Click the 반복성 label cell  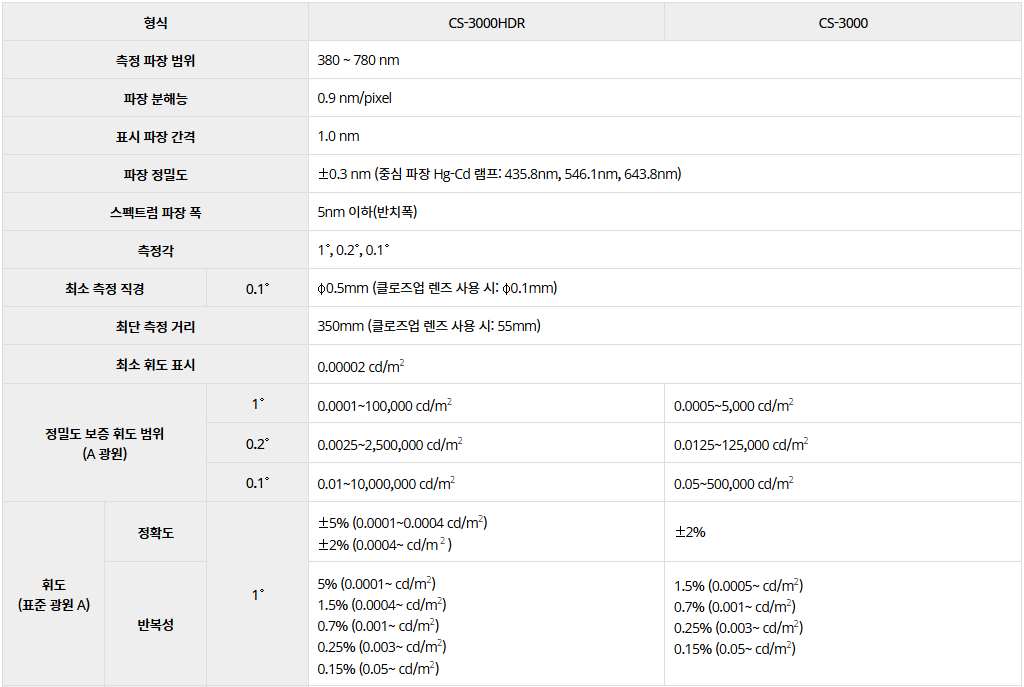point(155,625)
